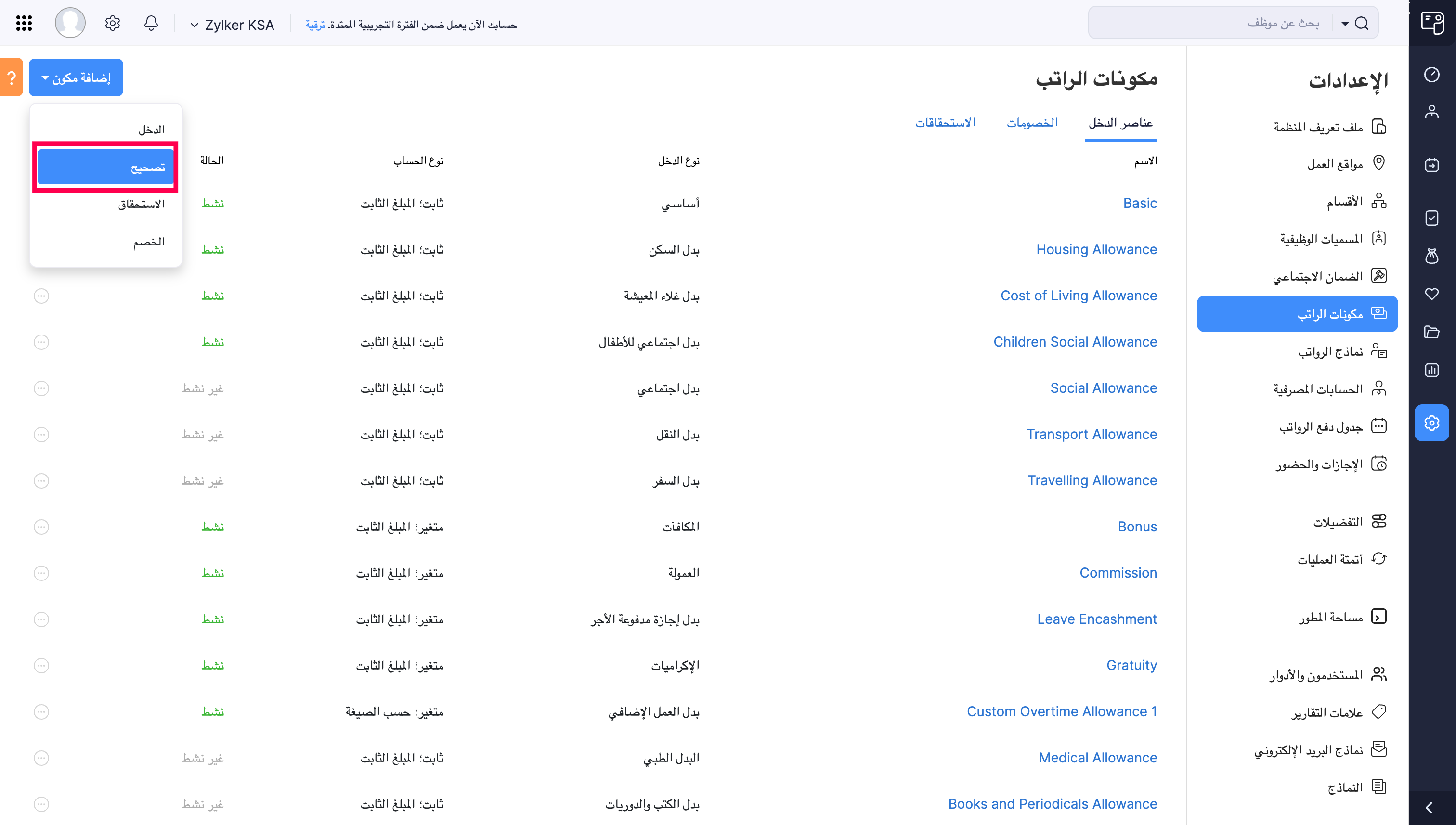Click the notification bell icon
The height and width of the screenshot is (825, 1456).
pyautogui.click(x=150, y=23)
